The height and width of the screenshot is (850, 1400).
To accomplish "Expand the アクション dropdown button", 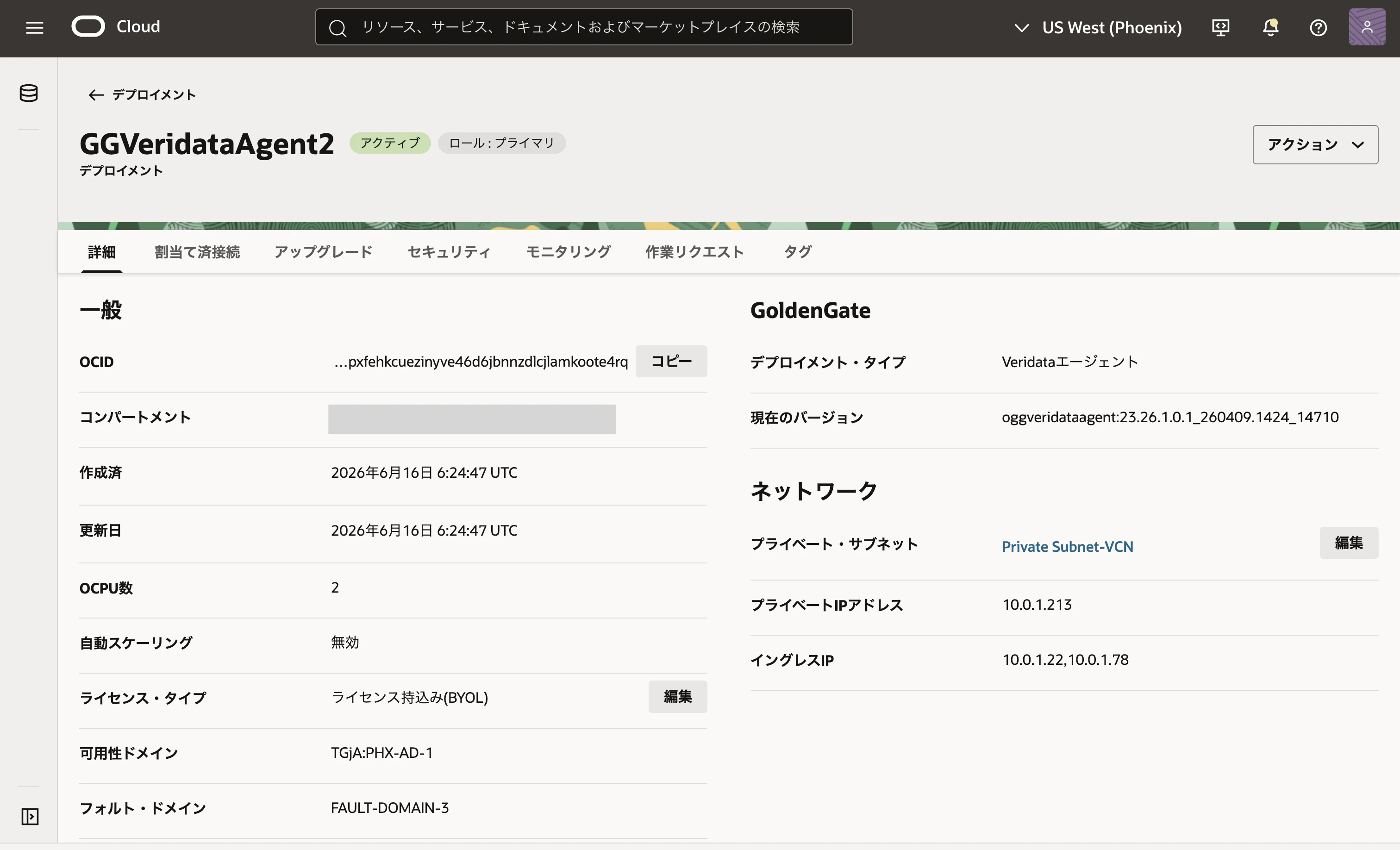I will click(x=1315, y=144).
